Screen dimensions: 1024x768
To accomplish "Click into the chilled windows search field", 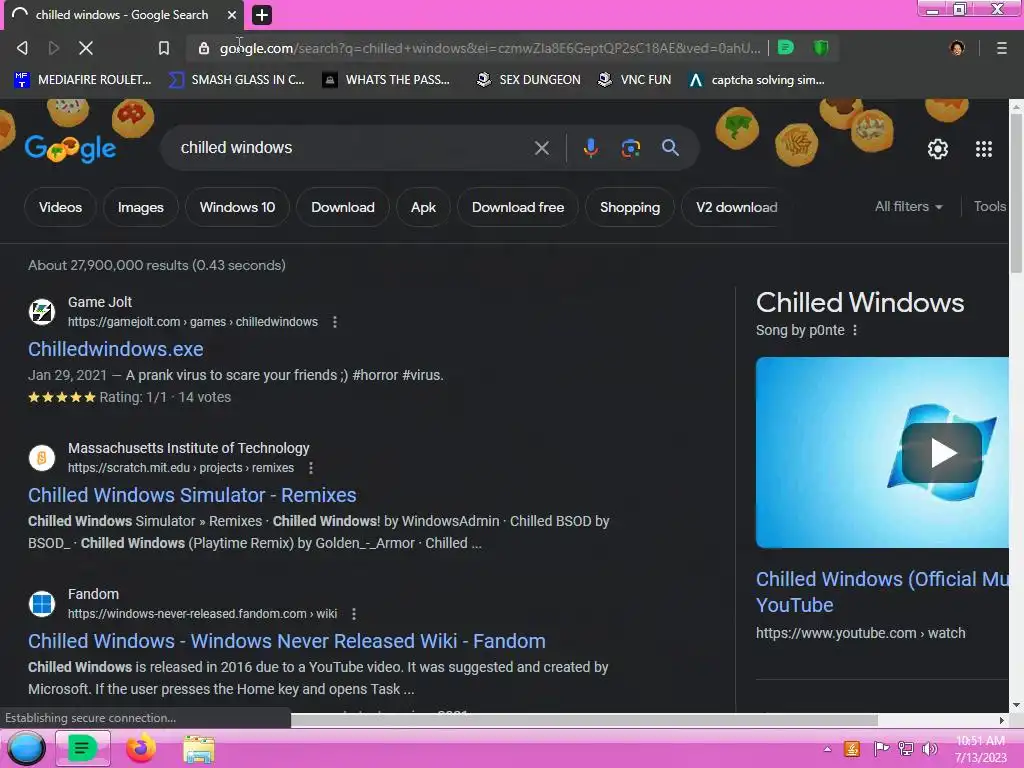I will click(353, 148).
